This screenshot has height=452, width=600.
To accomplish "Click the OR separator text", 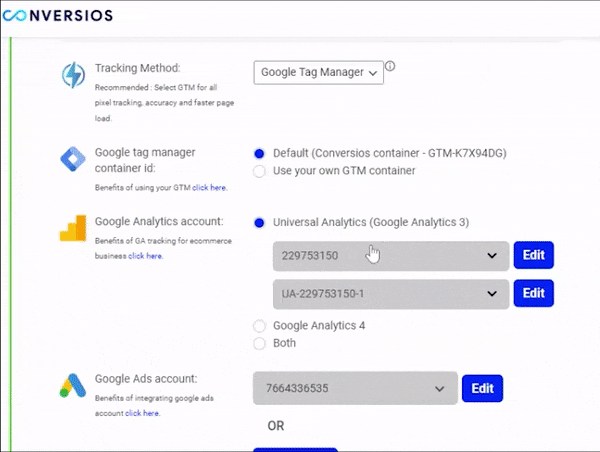I will tap(276, 426).
